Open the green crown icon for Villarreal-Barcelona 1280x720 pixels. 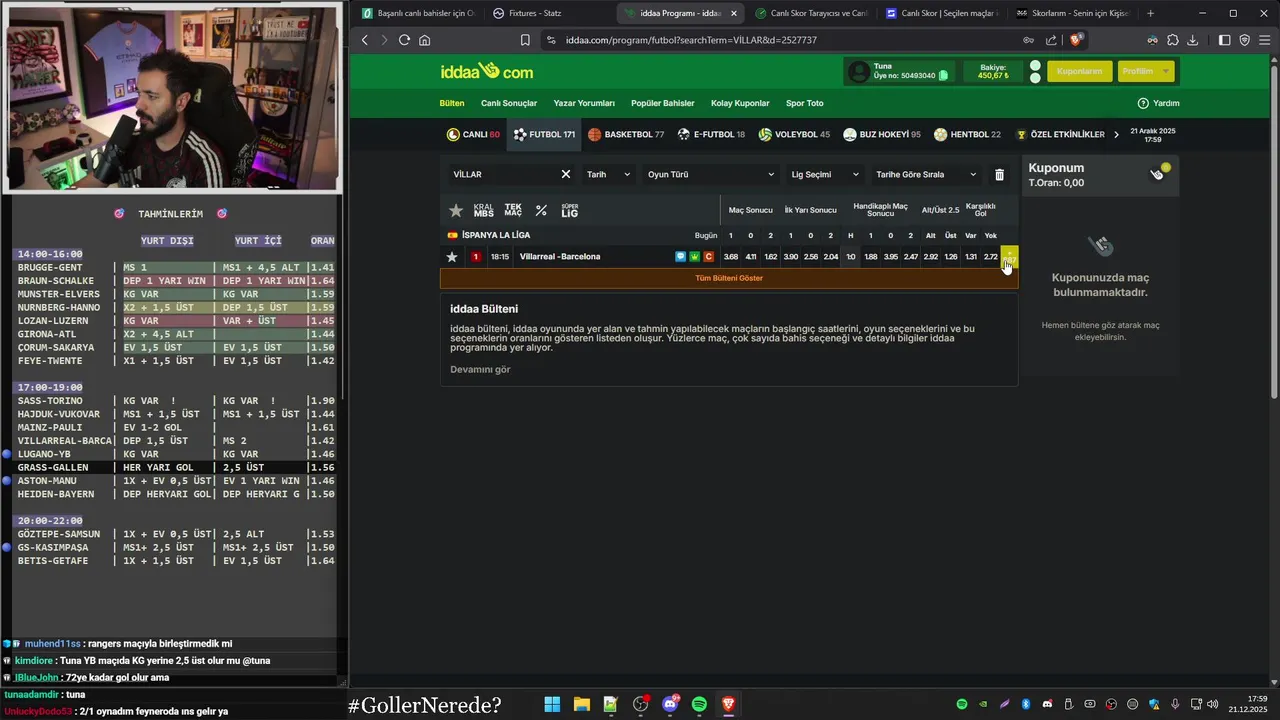(x=695, y=257)
